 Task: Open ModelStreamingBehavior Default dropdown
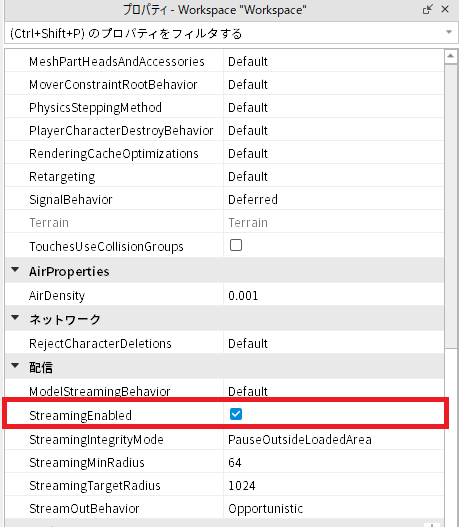click(x=334, y=391)
